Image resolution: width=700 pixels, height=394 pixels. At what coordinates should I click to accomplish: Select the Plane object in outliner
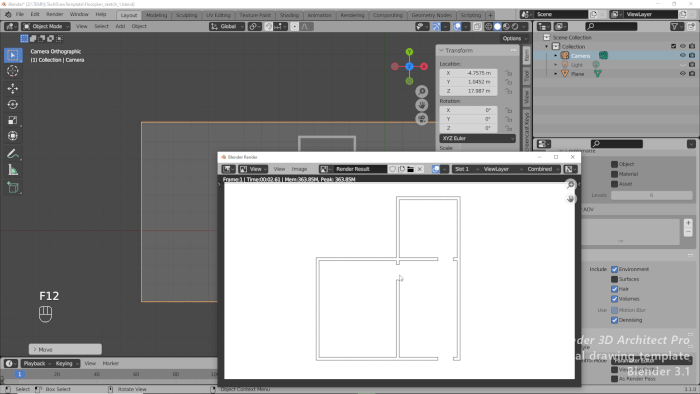click(577, 74)
